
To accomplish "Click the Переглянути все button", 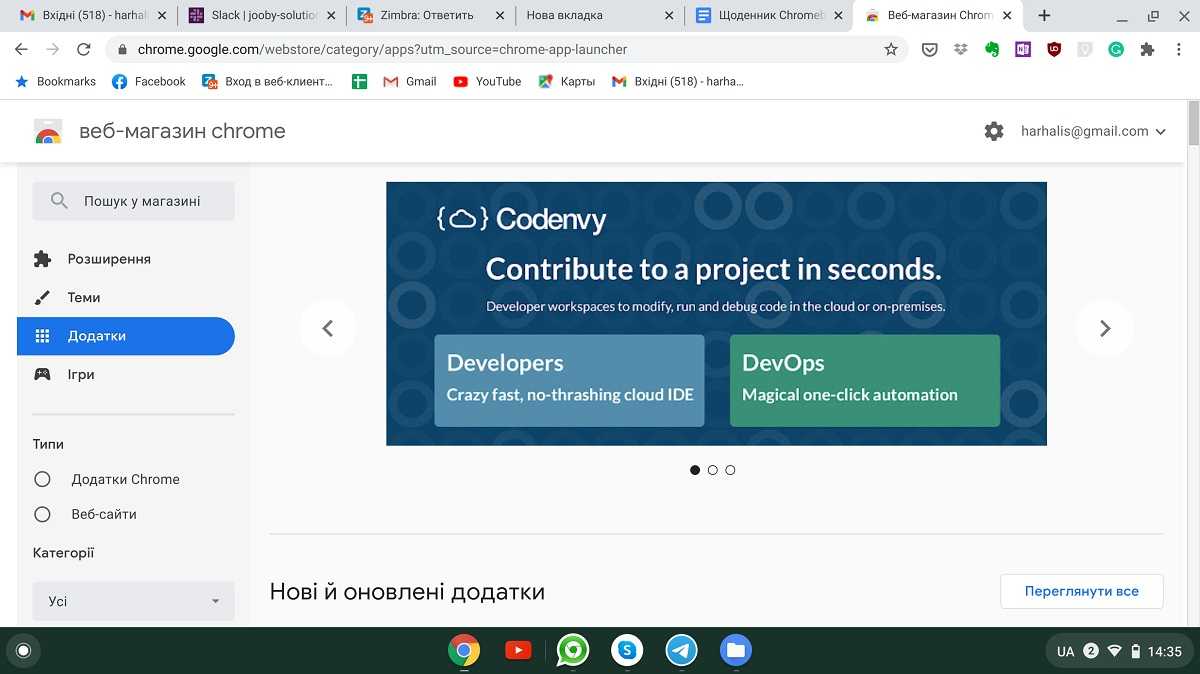I will [1081, 591].
